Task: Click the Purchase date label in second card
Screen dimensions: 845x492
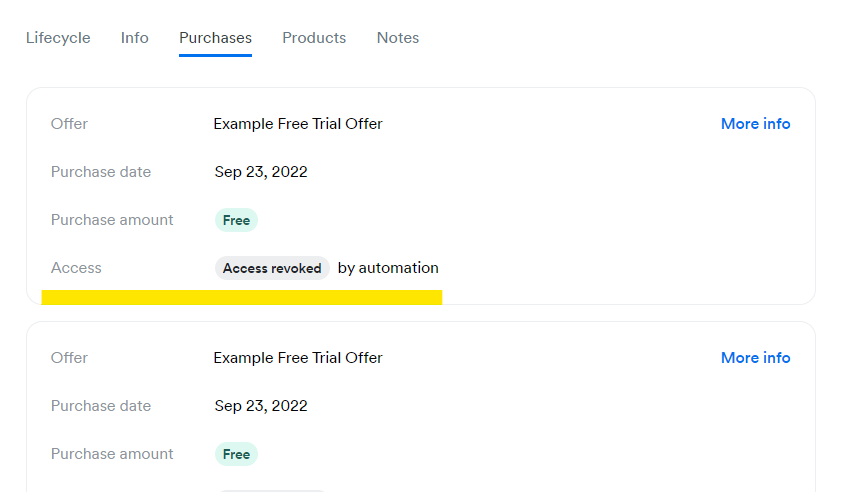Action: coord(101,406)
